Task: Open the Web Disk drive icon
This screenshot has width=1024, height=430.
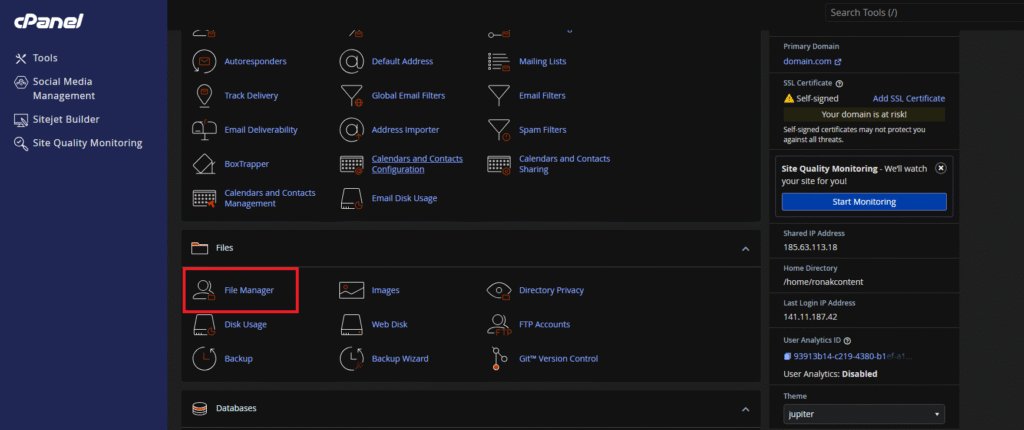Action: point(351,325)
